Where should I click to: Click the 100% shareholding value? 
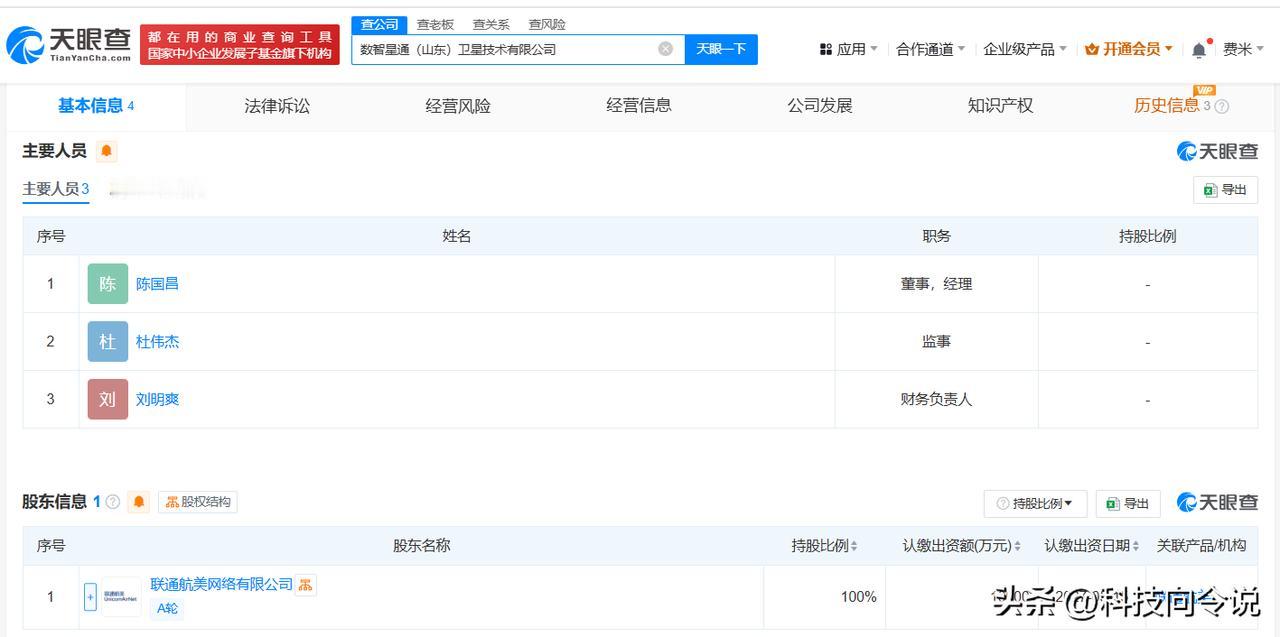(858, 597)
